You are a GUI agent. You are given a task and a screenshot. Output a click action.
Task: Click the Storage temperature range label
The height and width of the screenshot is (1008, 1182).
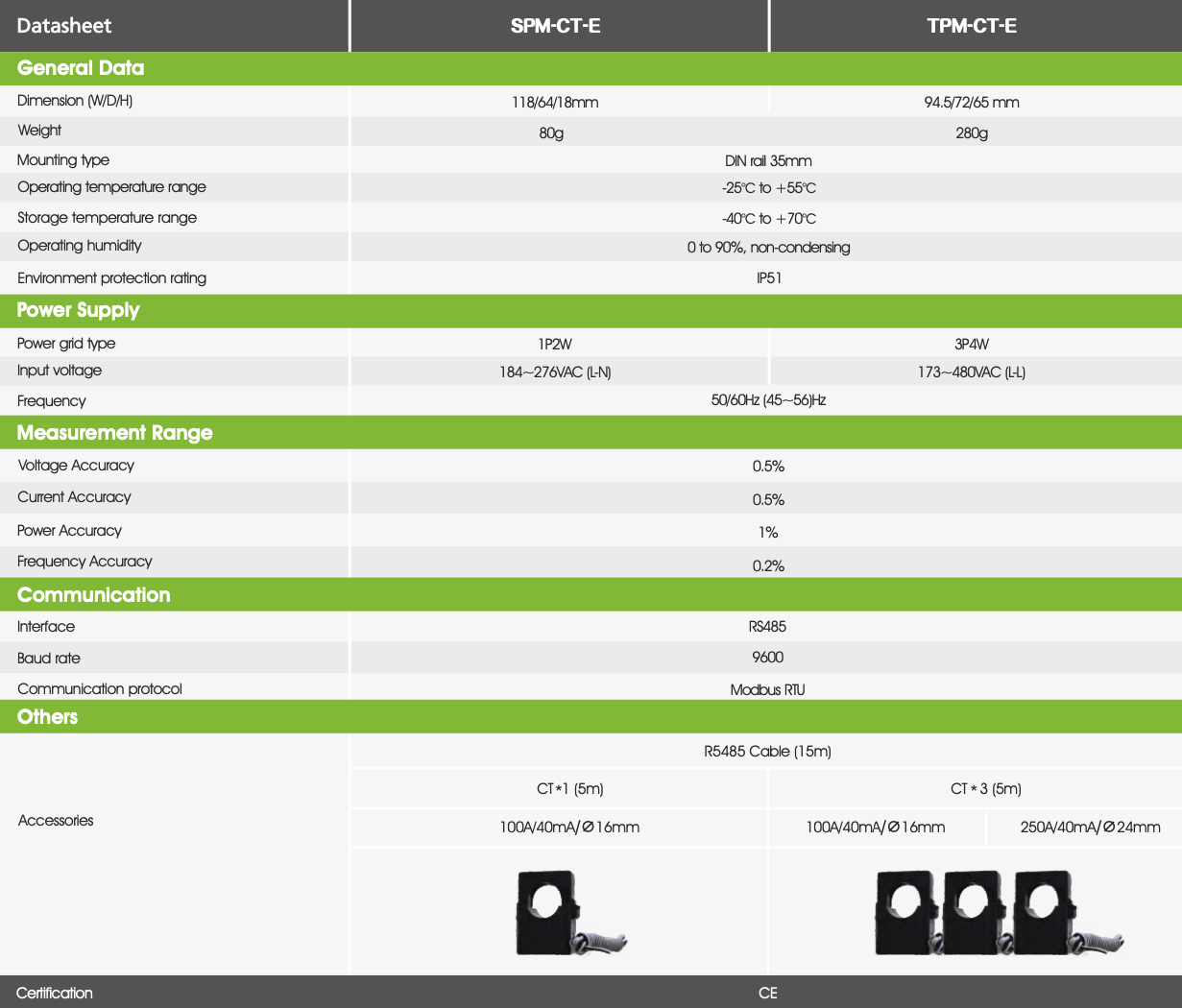[107, 218]
